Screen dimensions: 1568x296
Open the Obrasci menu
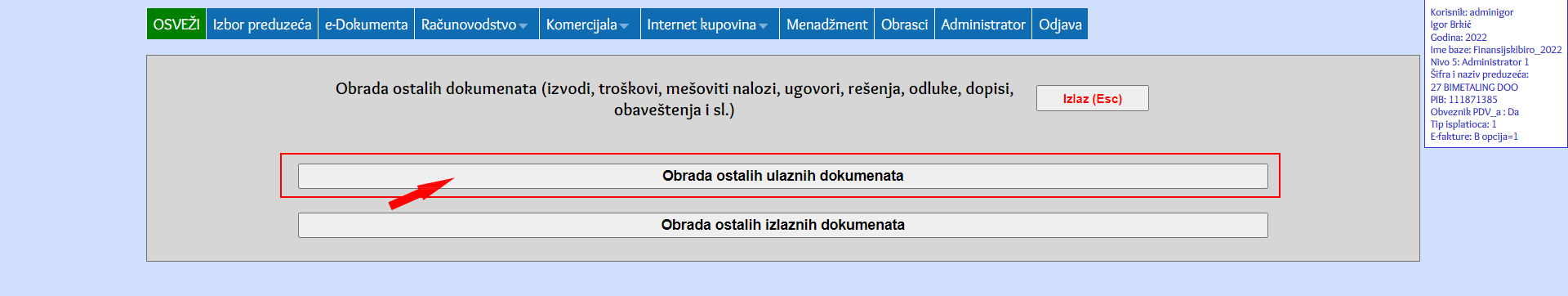coord(904,24)
